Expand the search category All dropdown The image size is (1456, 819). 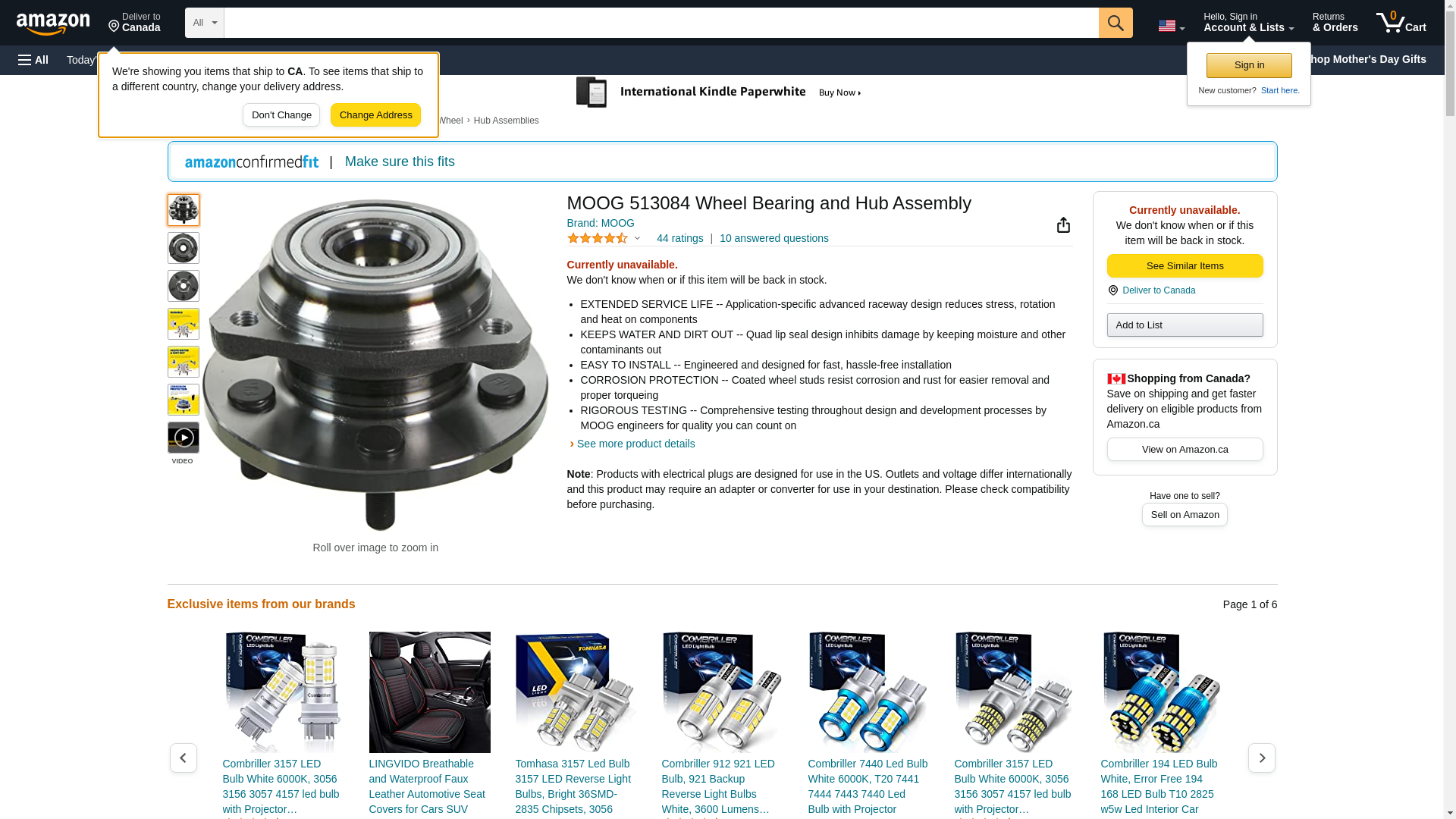(205, 23)
